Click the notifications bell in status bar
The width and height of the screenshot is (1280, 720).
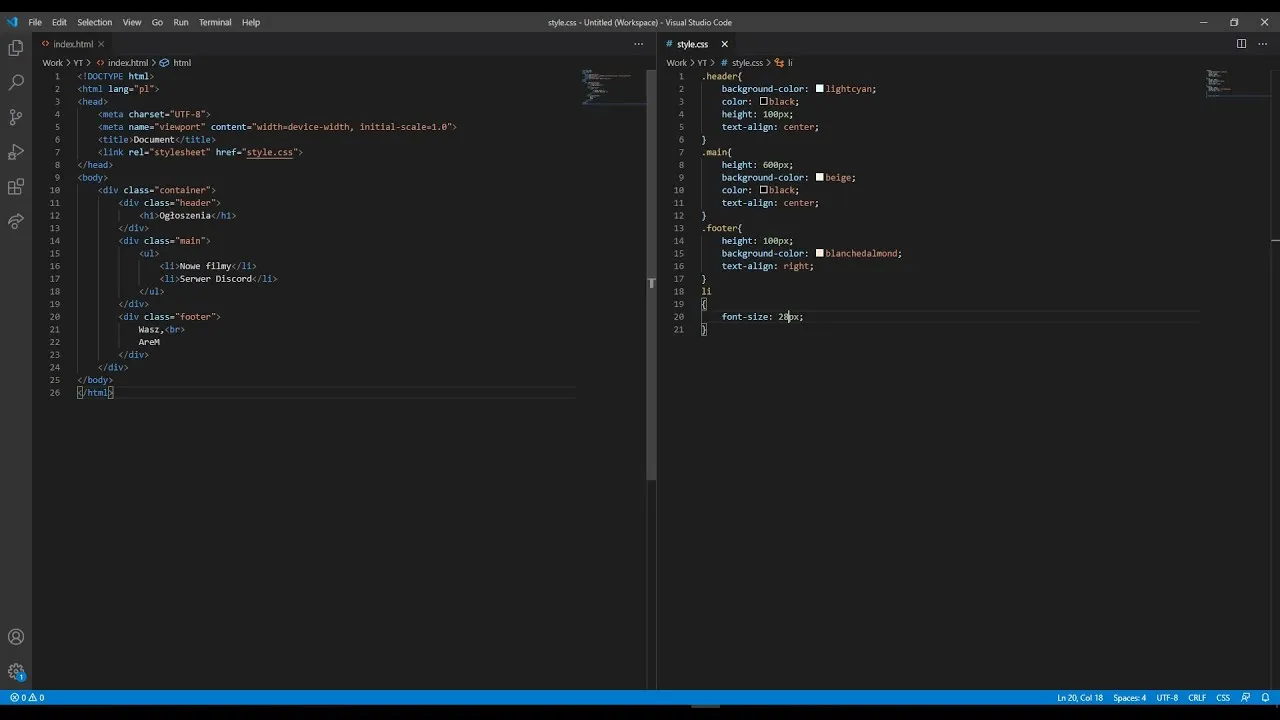click(x=1265, y=698)
